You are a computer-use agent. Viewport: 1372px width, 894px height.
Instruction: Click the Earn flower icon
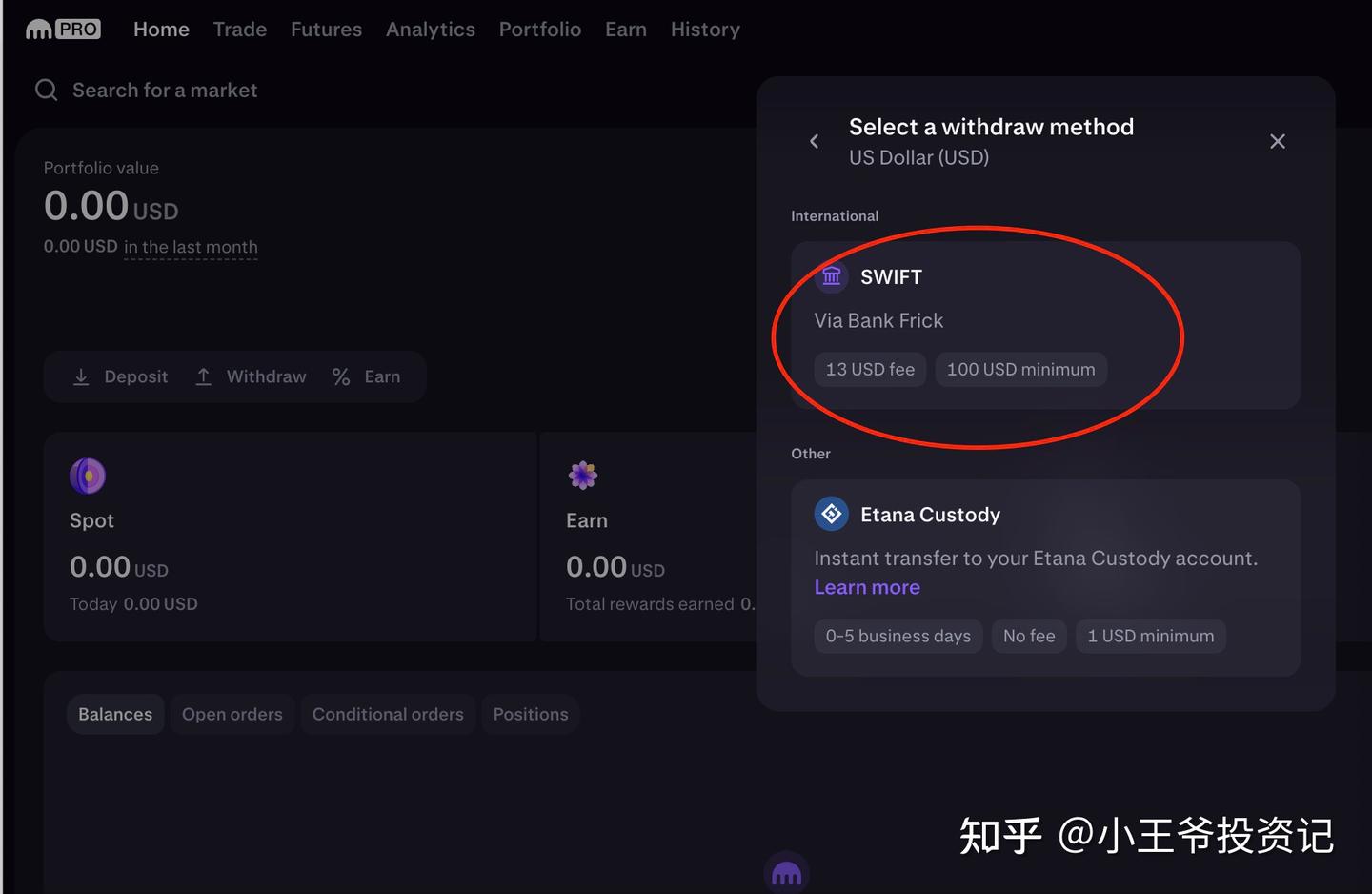coord(583,475)
